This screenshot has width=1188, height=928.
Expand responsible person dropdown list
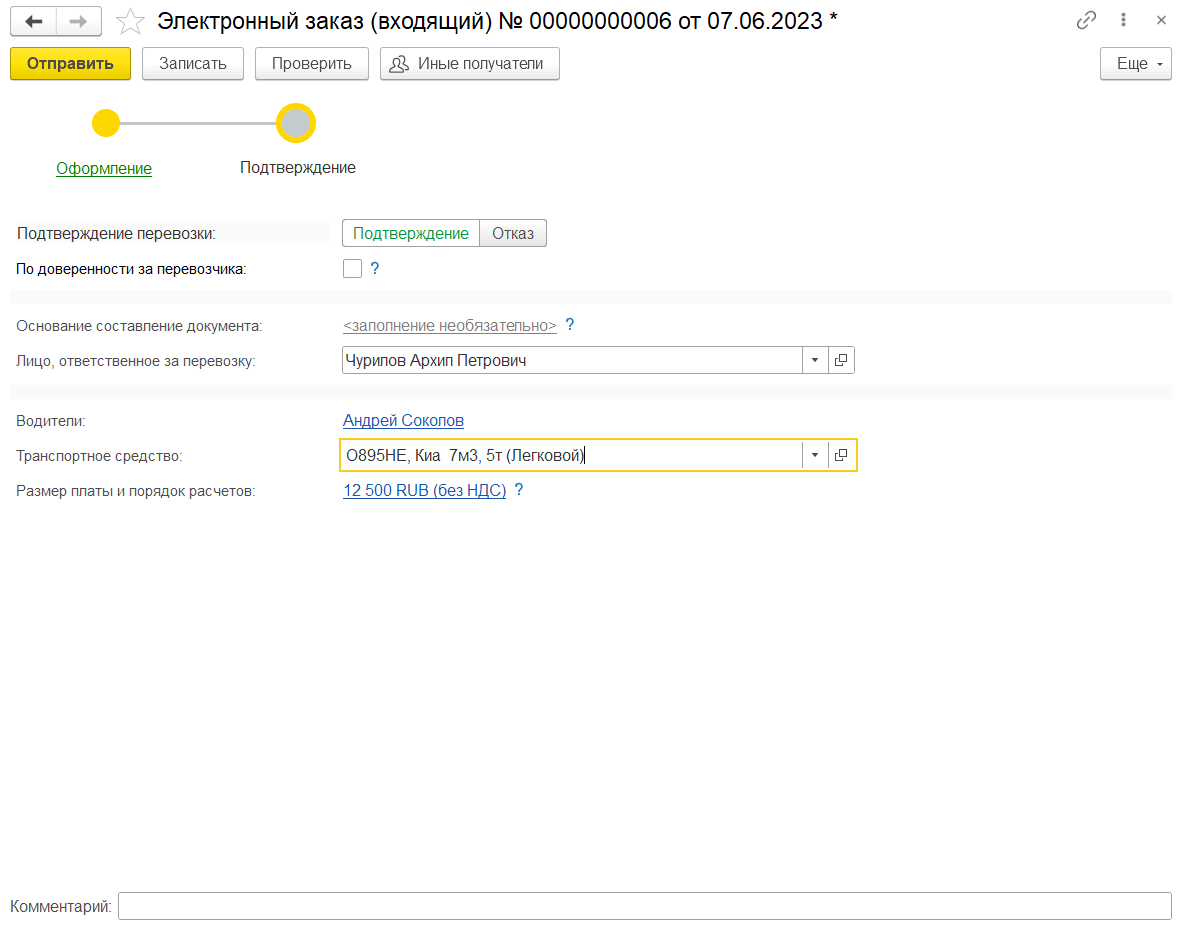click(815, 360)
